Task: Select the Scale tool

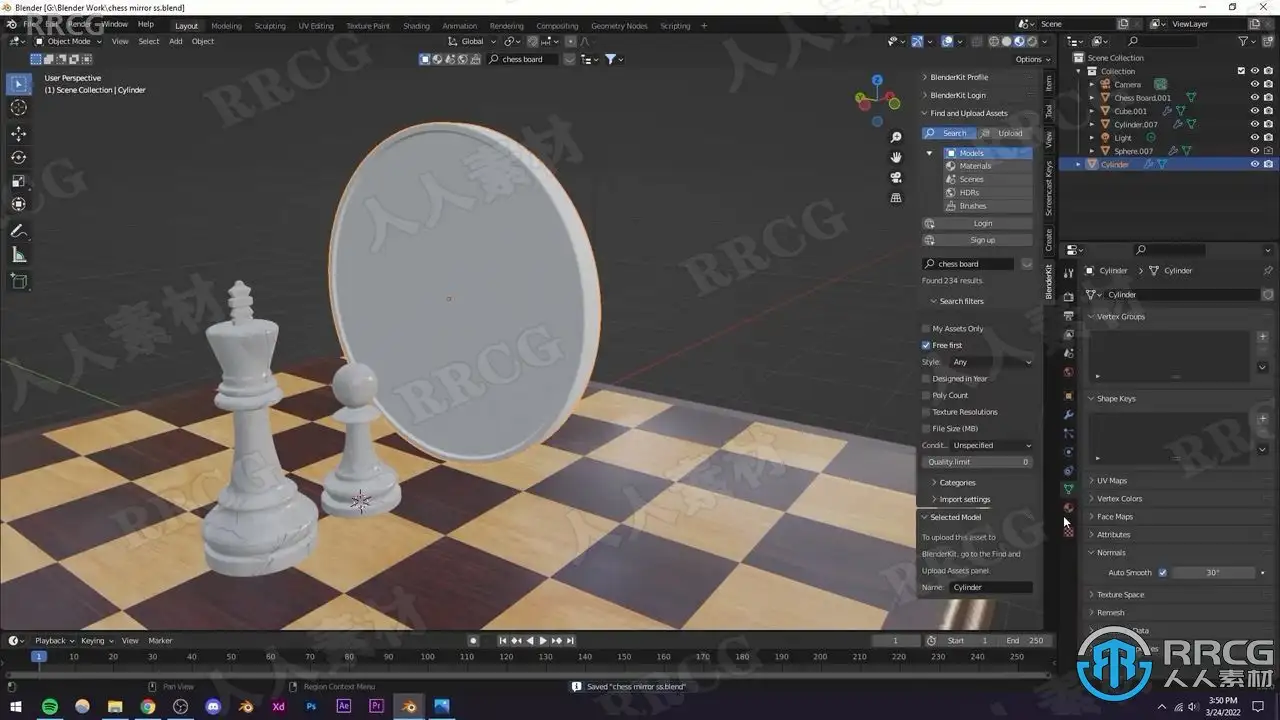Action: coord(19,181)
